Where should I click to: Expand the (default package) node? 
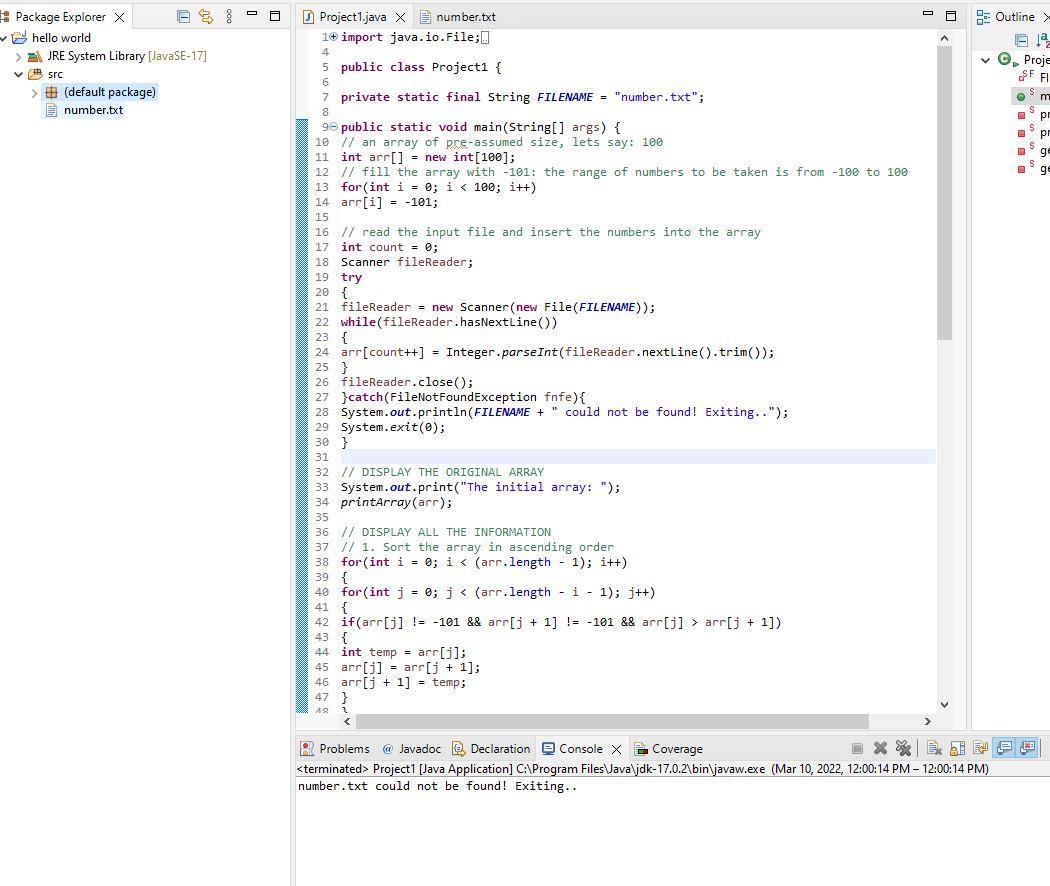34,92
